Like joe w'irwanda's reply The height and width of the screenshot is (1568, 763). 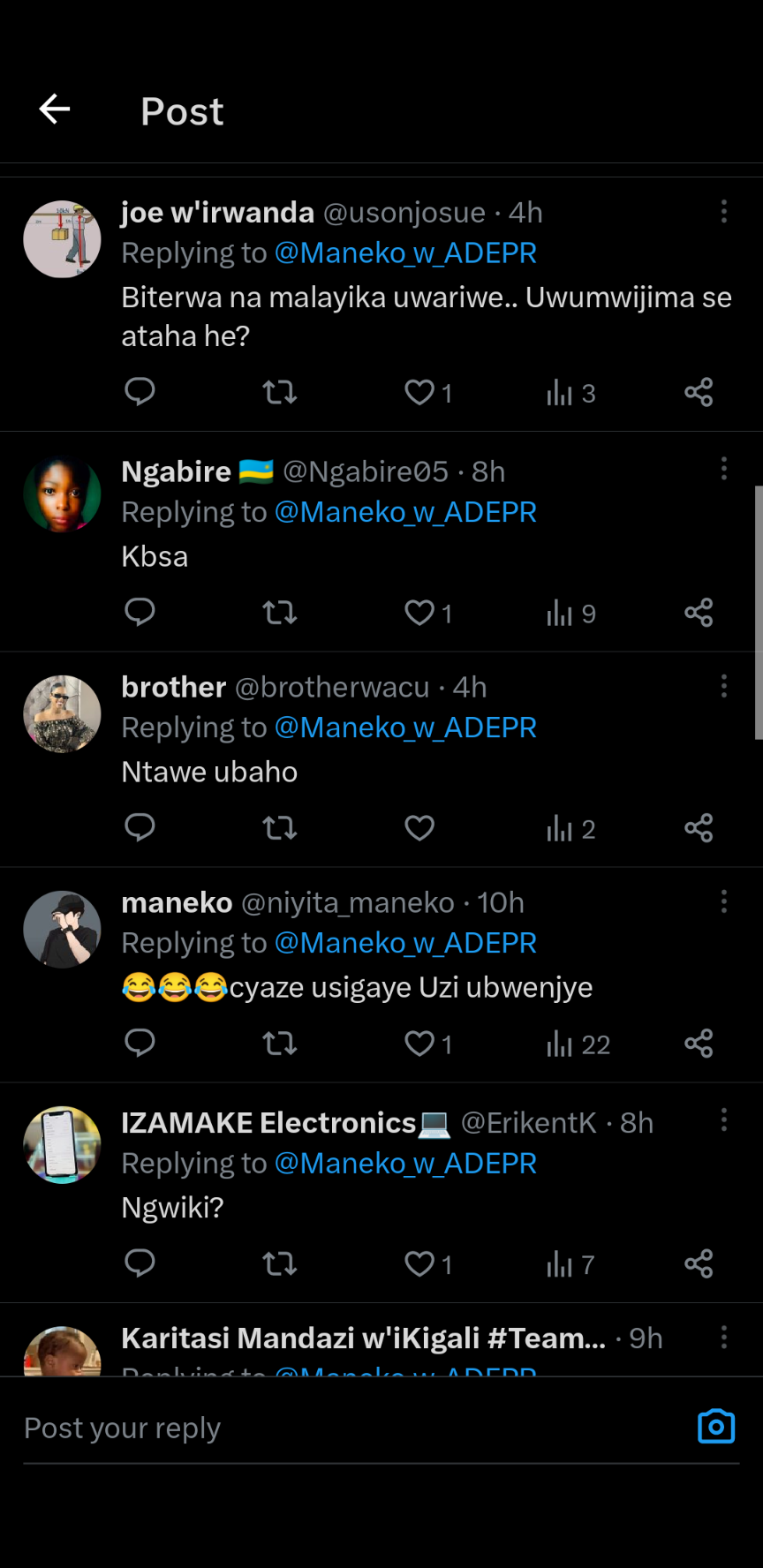(419, 391)
